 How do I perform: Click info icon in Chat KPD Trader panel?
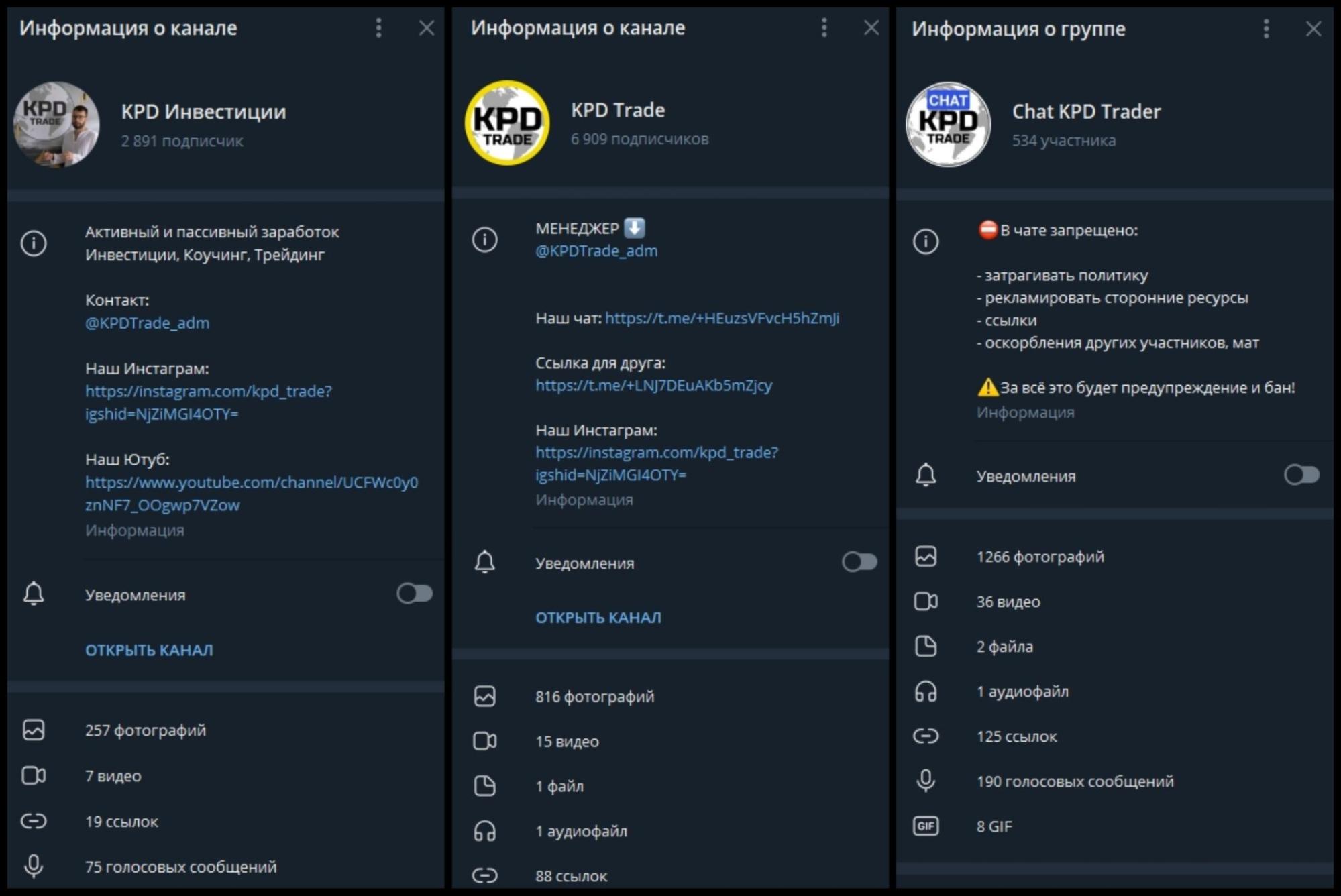pyautogui.click(x=926, y=241)
